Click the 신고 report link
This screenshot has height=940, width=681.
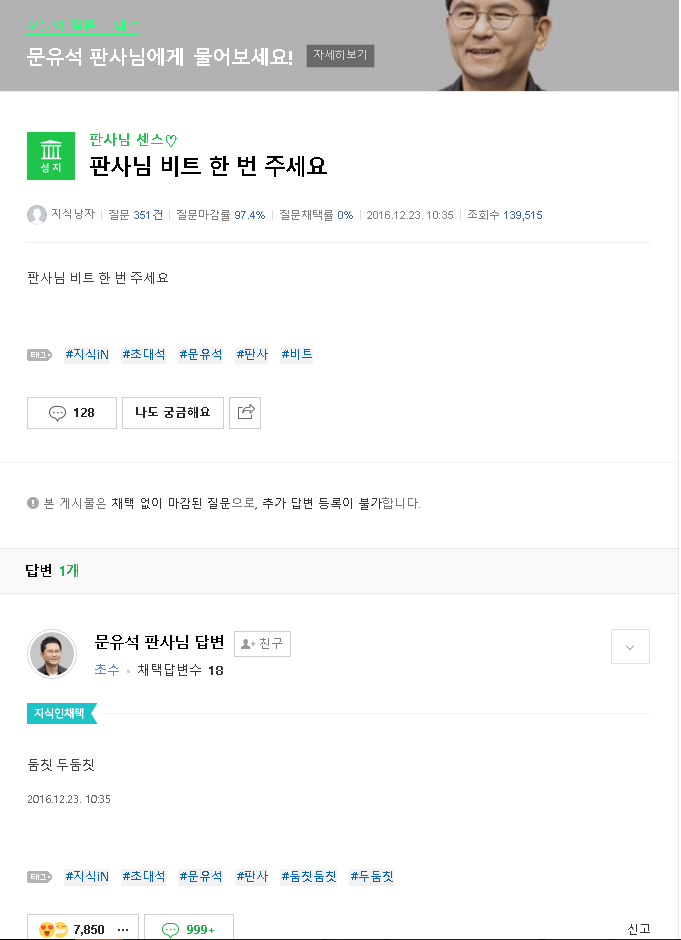(x=638, y=929)
